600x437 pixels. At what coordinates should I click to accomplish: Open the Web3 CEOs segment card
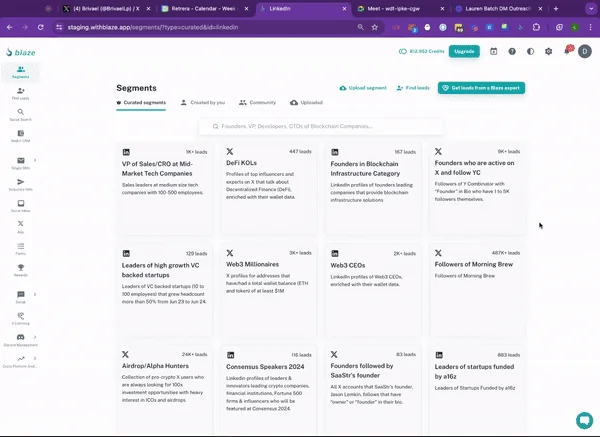(x=373, y=290)
